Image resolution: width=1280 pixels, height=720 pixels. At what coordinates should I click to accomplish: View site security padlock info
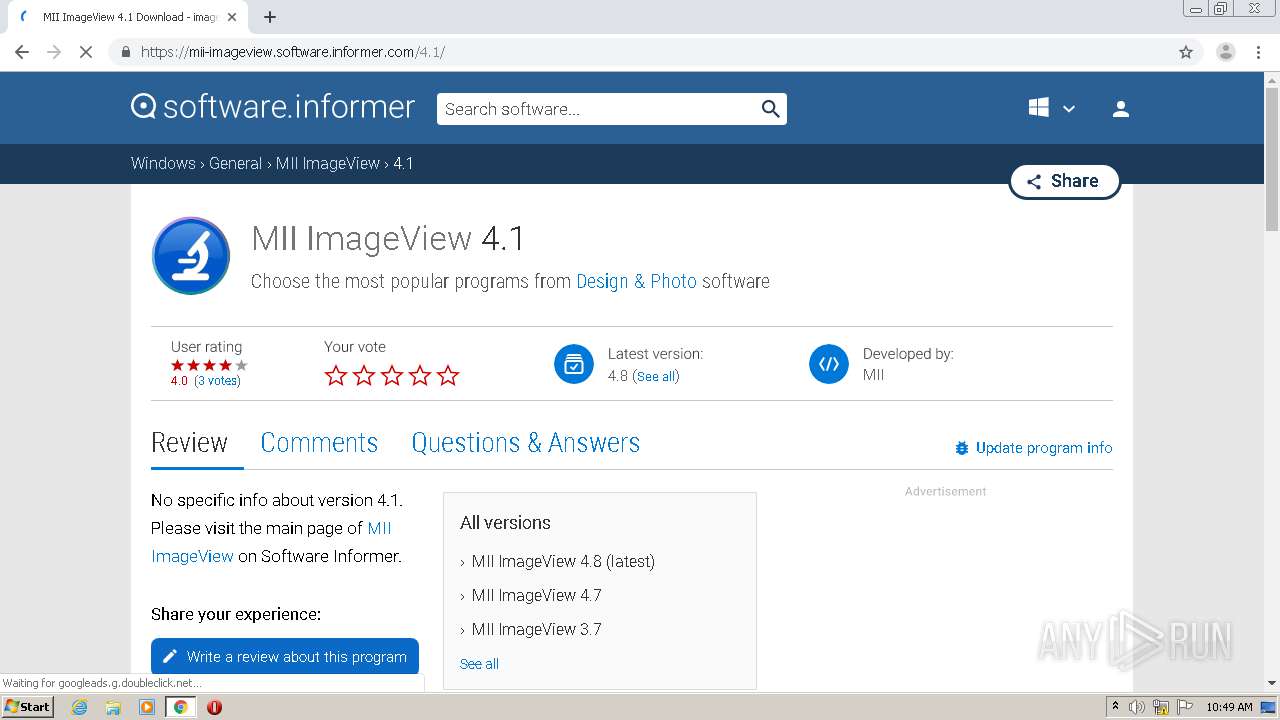click(x=126, y=52)
